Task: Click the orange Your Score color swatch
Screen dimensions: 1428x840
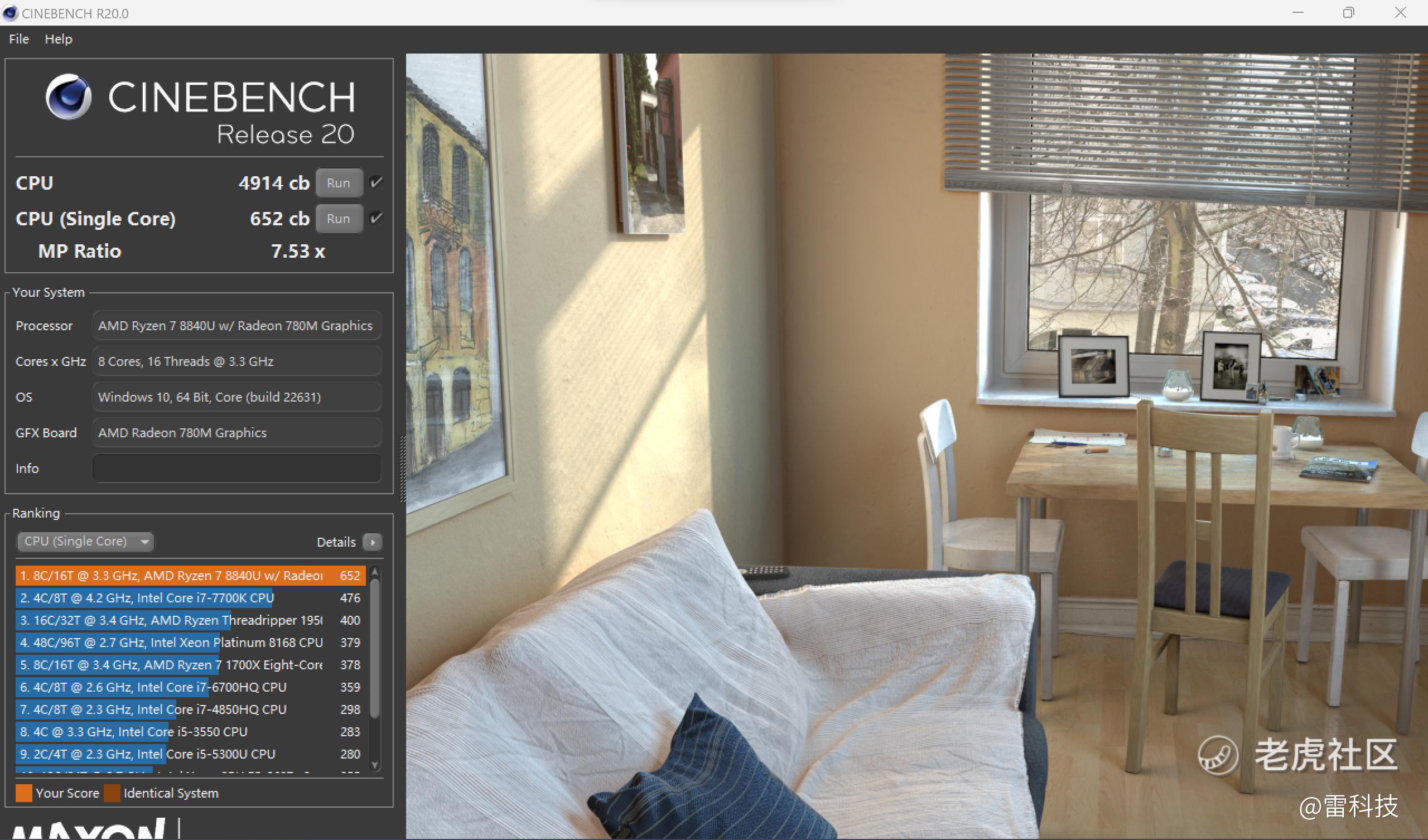Action: point(24,793)
